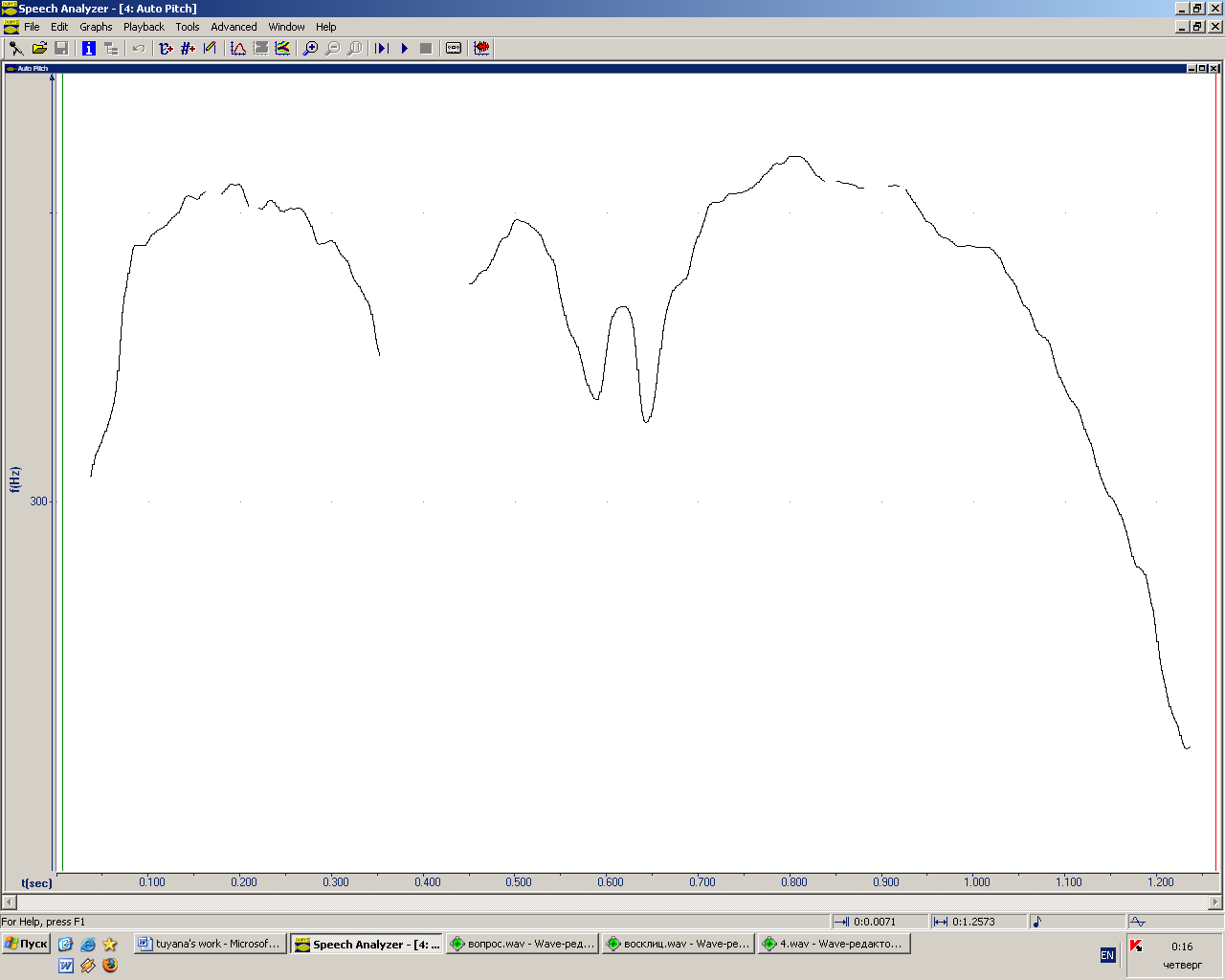Click the f(Hz) axis label
This screenshot has height=980, width=1225.
pos(15,479)
